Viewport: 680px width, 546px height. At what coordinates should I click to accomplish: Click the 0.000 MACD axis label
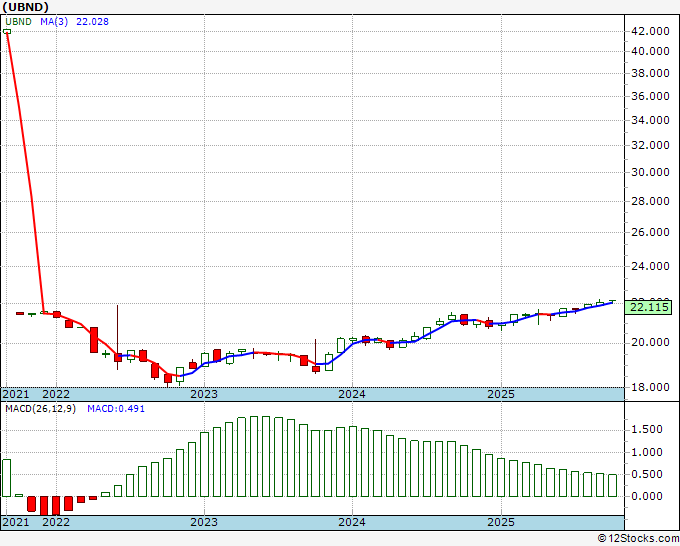647,496
